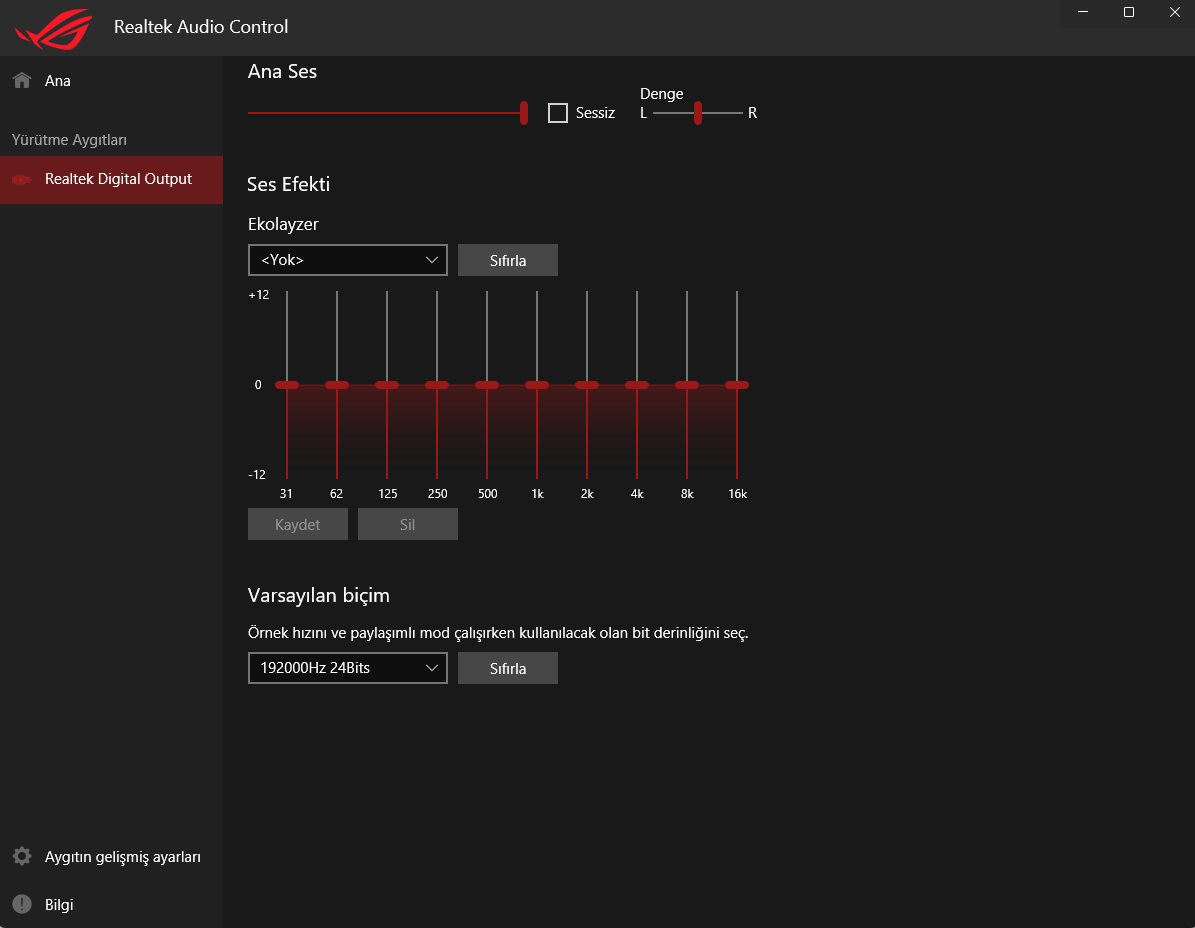Click the 62 Hz equalizer slider handle

pos(337,385)
